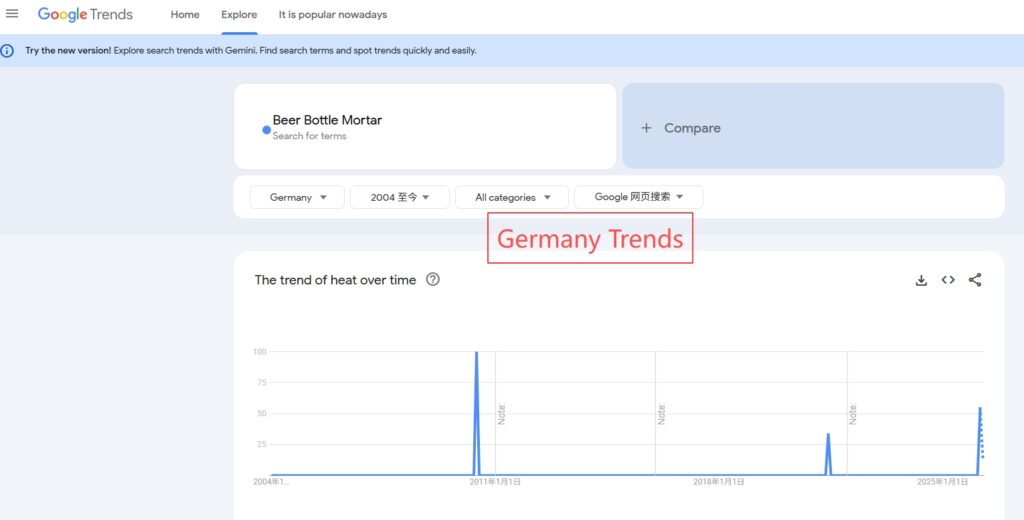
Task: Open the 2004 至今 time range dropdown
Action: click(400, 197)
